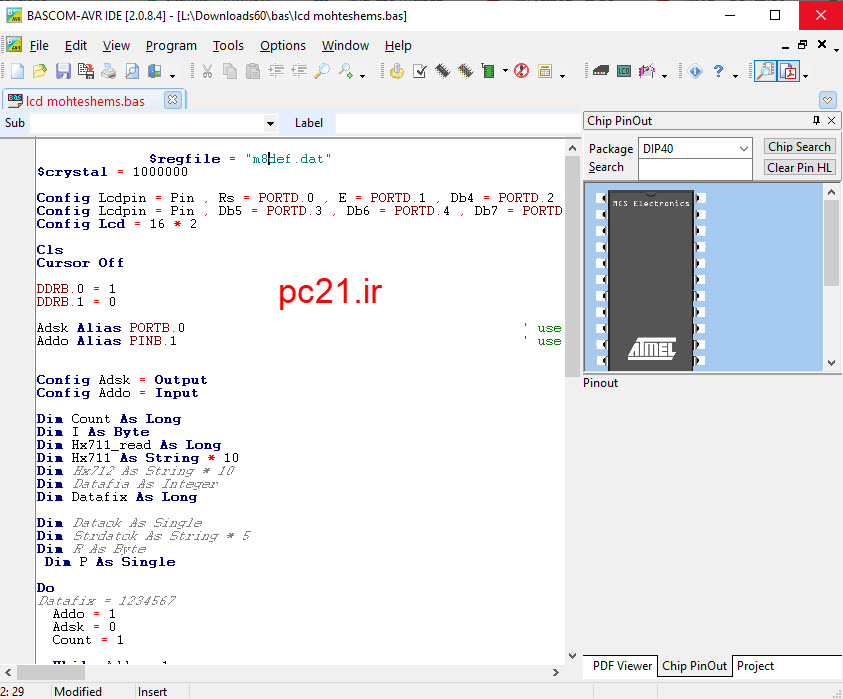Expand the file toolbar overflow arrow
The width and height of the screenshot is (843, 699).
pyautogui.click(x=173, y=76)
